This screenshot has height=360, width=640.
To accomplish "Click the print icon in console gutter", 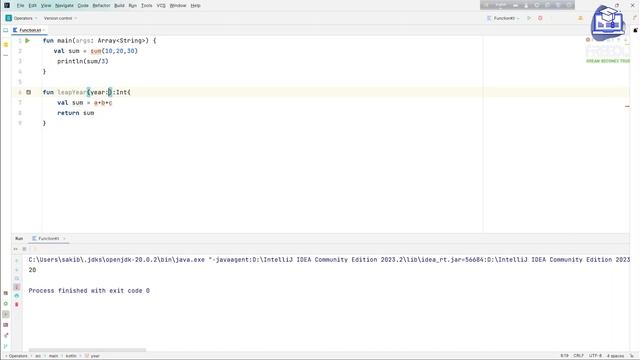I will tap(17, 296).
